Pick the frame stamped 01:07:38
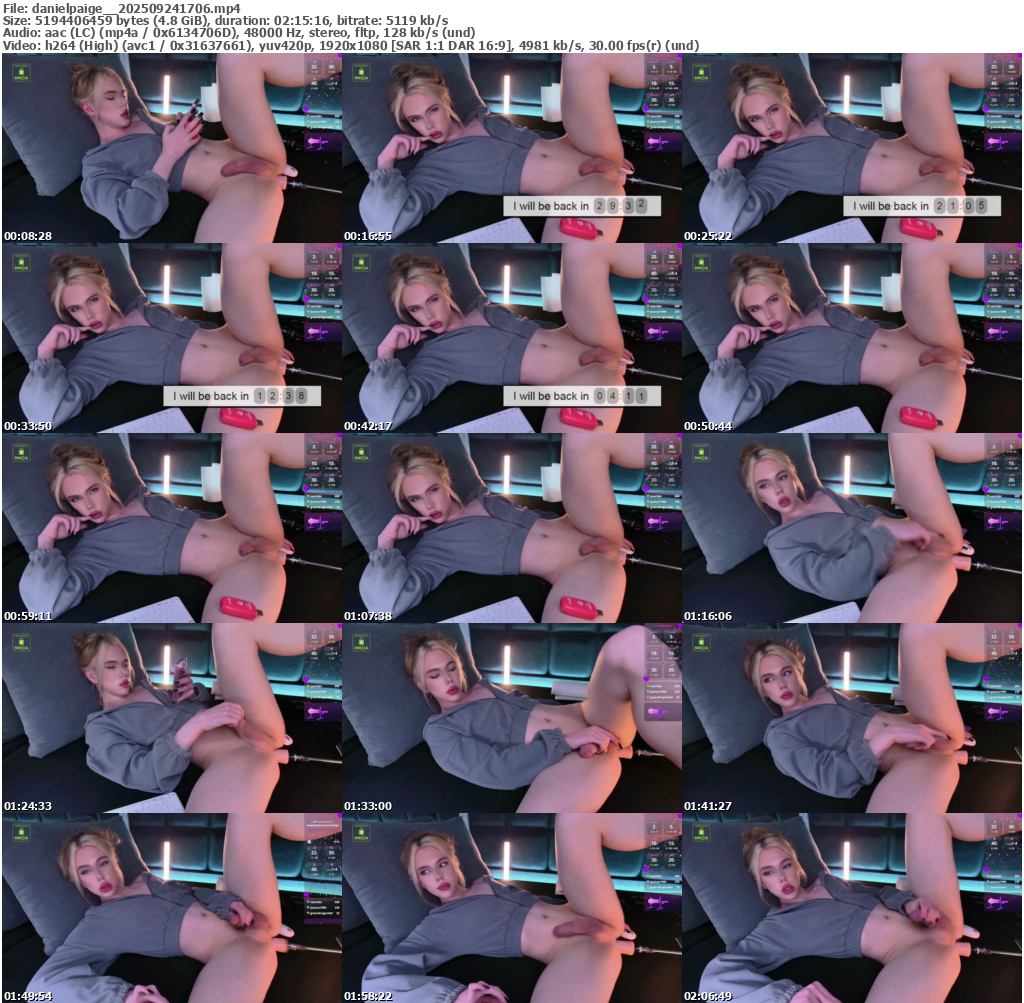This screenshot has width=1024, height=1003. click(512, 528)
